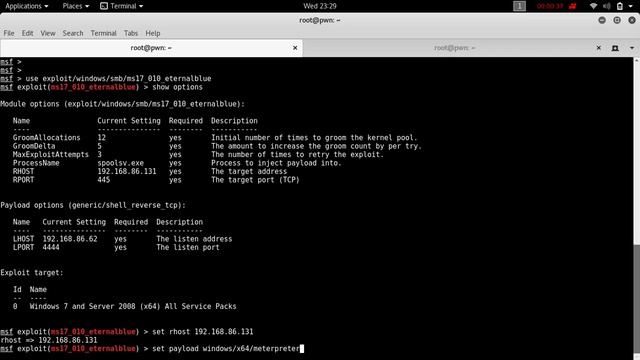This screenshot has height=360, width=640.
Task: Click the red screen recording timer
Action: (550, 6)
